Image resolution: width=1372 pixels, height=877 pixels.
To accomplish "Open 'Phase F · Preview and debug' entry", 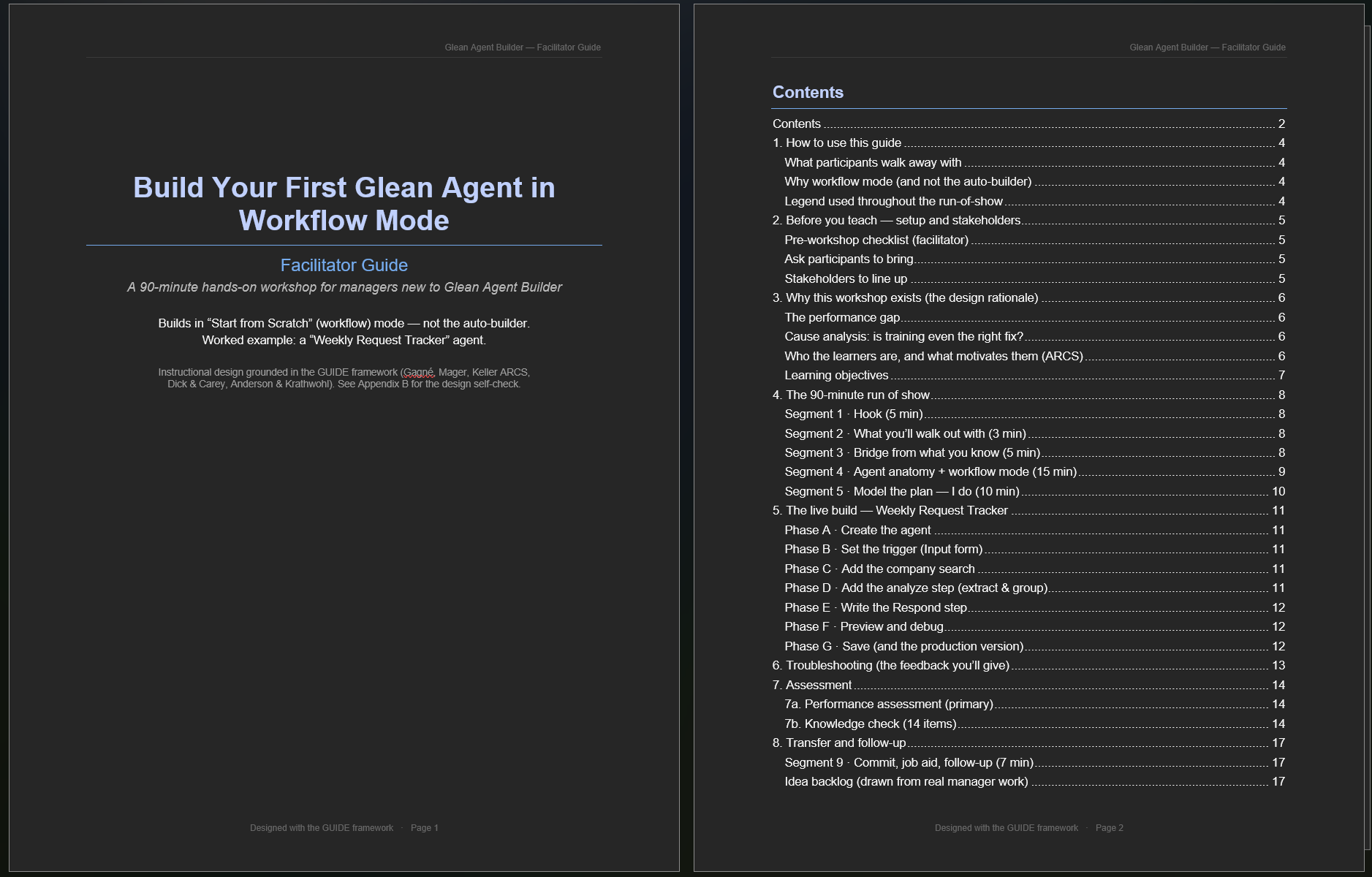I will [x=1034, y=627].
